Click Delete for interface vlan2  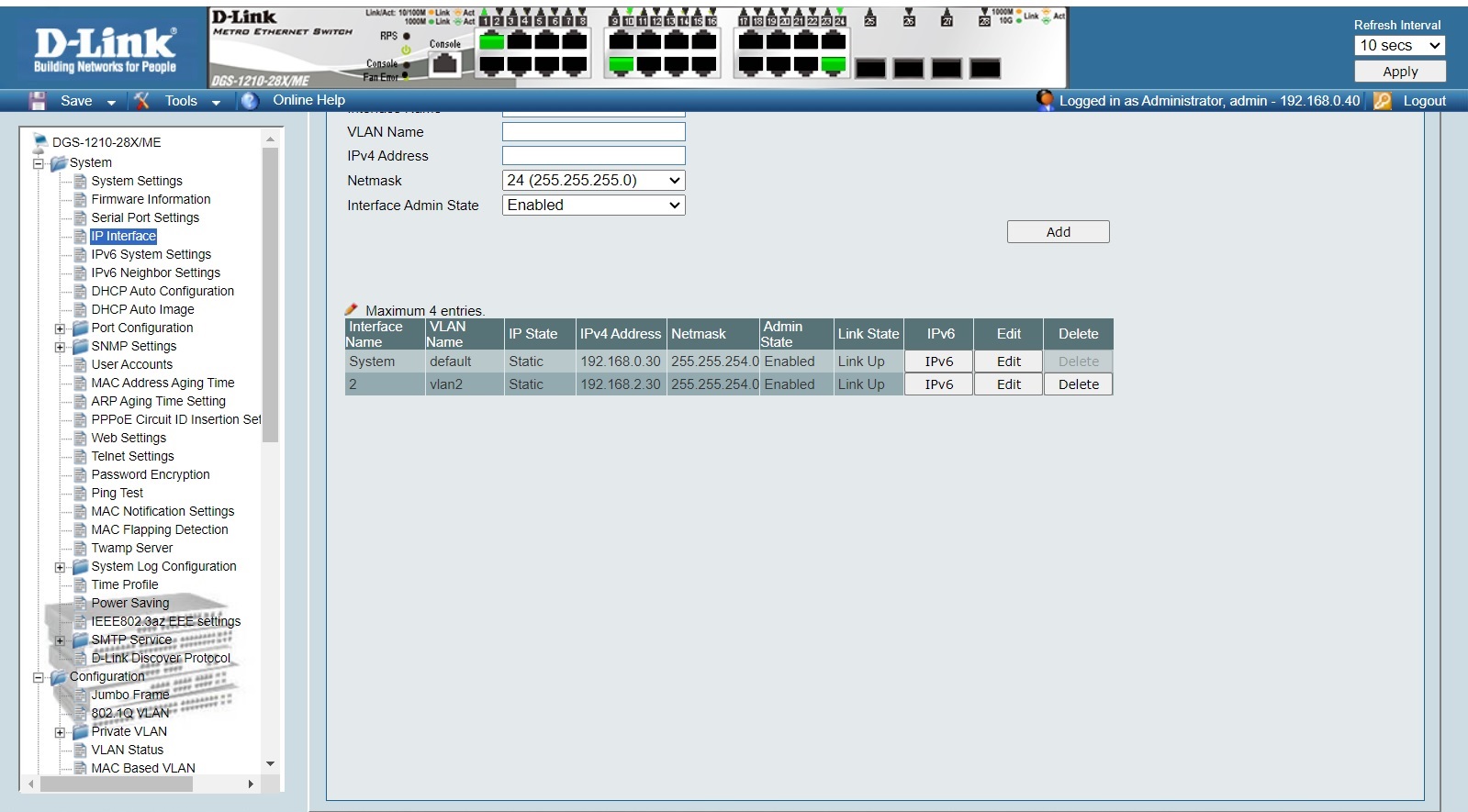(x=1078, y=384)
